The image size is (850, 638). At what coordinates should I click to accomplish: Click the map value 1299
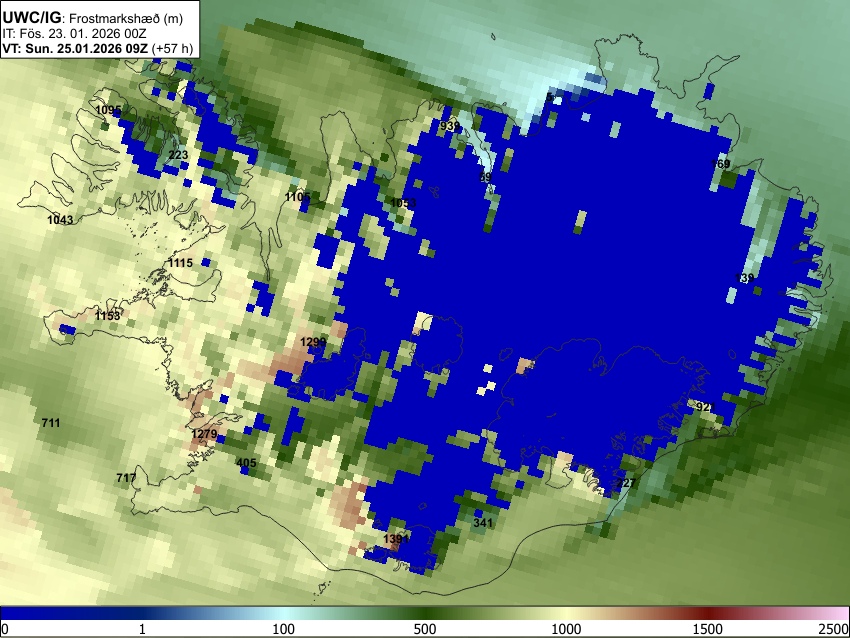(x=313, y=342)
